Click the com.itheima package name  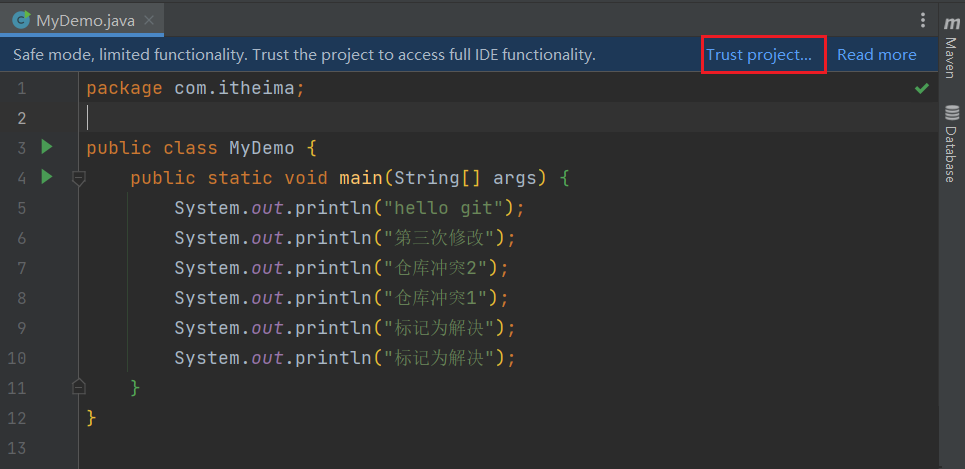(x=234, y=88)
